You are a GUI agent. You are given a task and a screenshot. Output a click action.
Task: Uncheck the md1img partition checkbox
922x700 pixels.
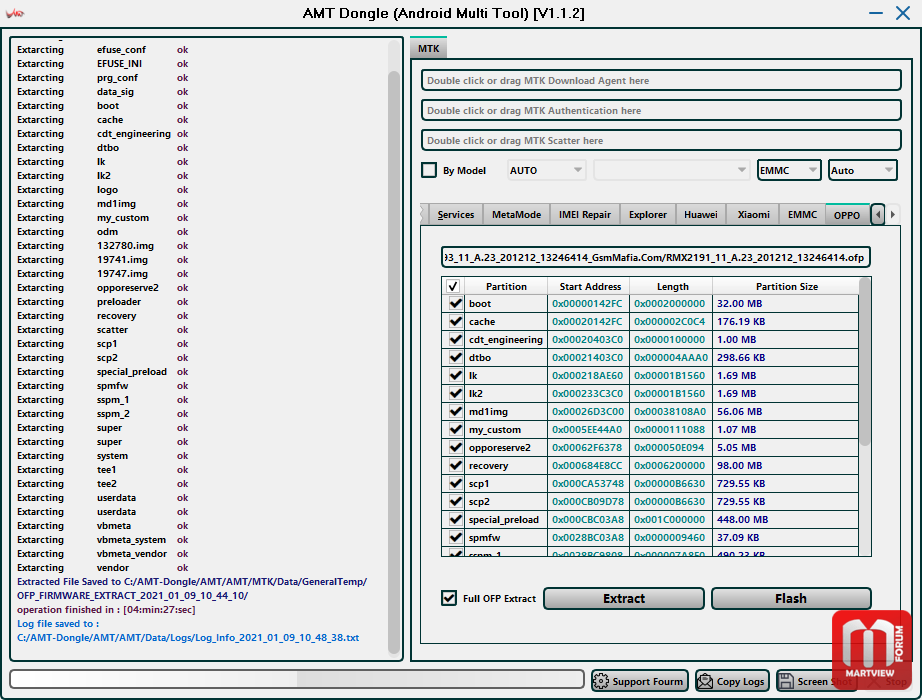coord(456,411)
